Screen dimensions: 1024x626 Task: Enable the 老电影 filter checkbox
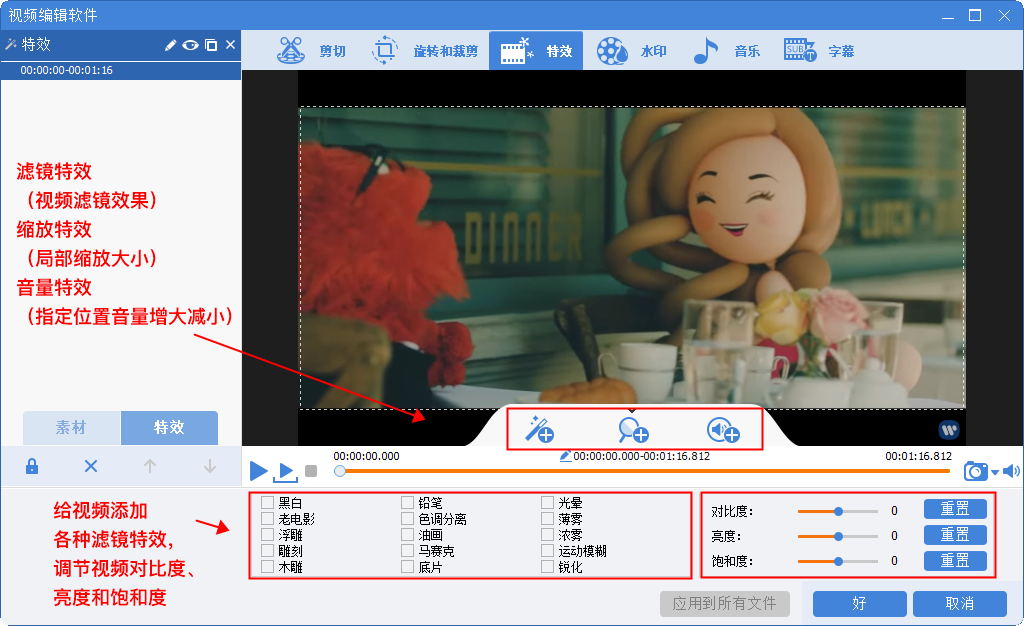pos(267,519)
